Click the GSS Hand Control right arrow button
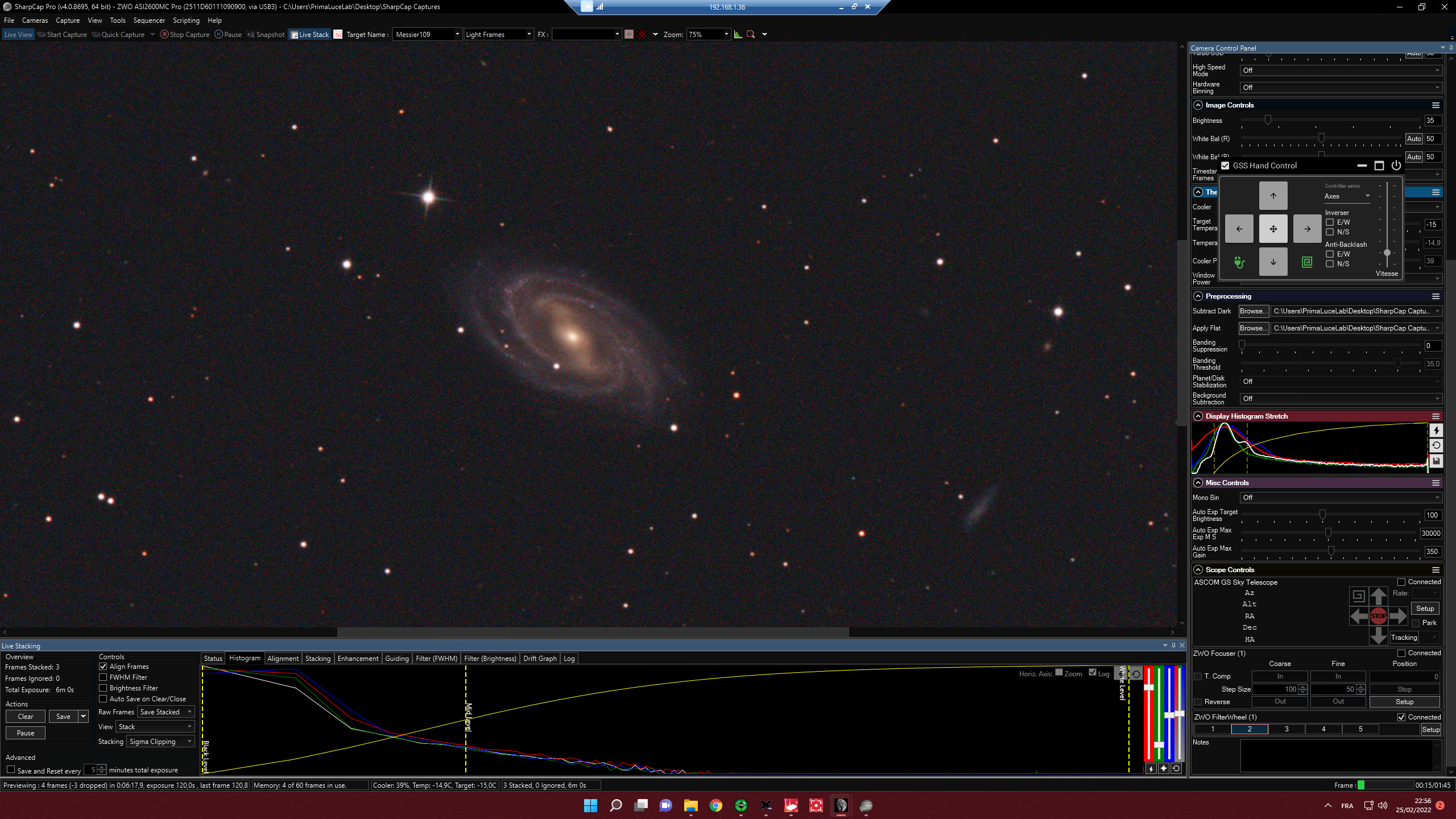Image resolution: width=1456 pixels, height=819 pixels. click(x=1307, y=229)
